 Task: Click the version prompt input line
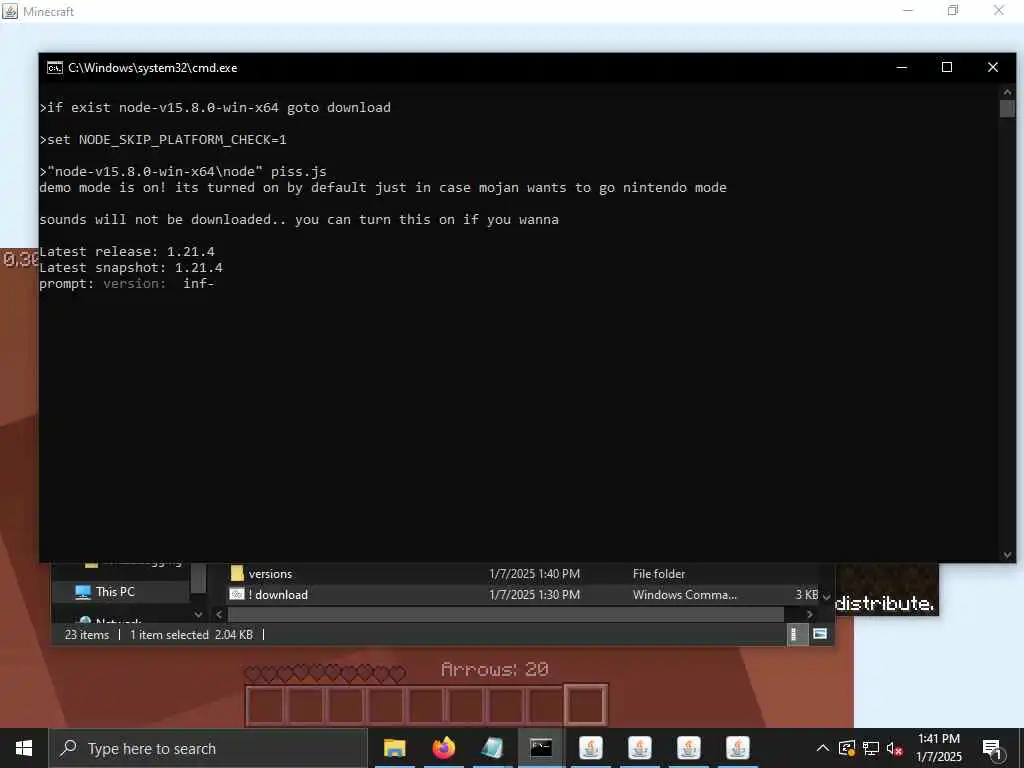127,283
